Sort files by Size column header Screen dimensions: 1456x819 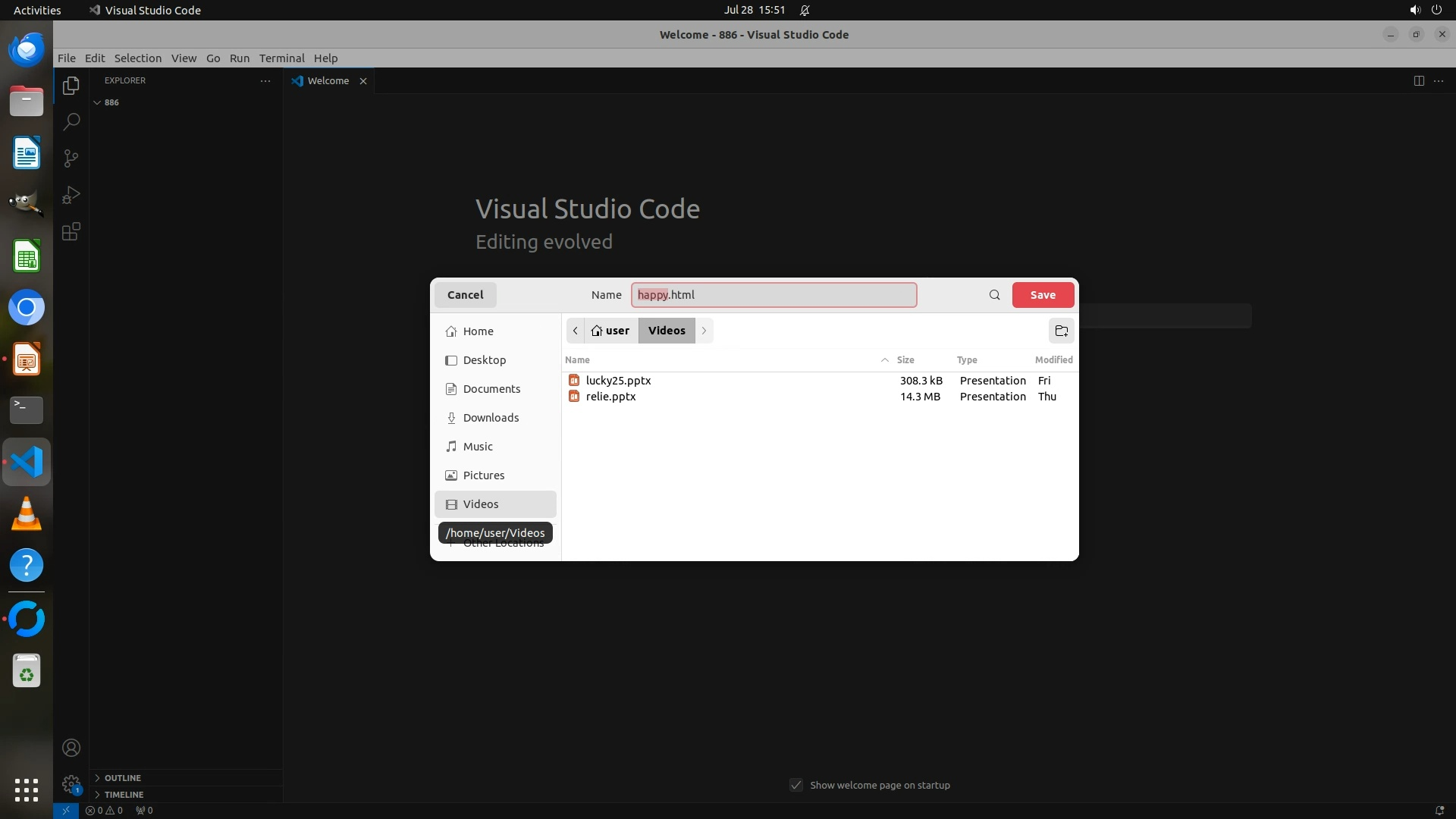[x=905, y=360]
